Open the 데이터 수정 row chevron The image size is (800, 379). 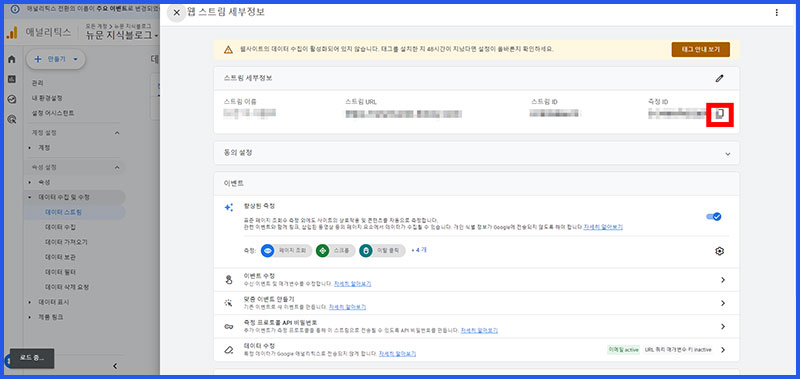click(722, 350)
